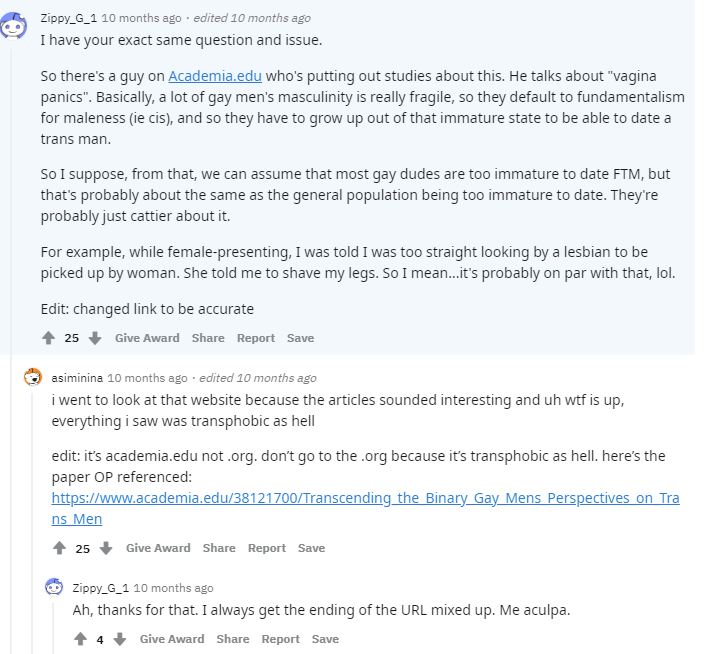Save the 'Me aculpa' reply

tap(325, 639)
